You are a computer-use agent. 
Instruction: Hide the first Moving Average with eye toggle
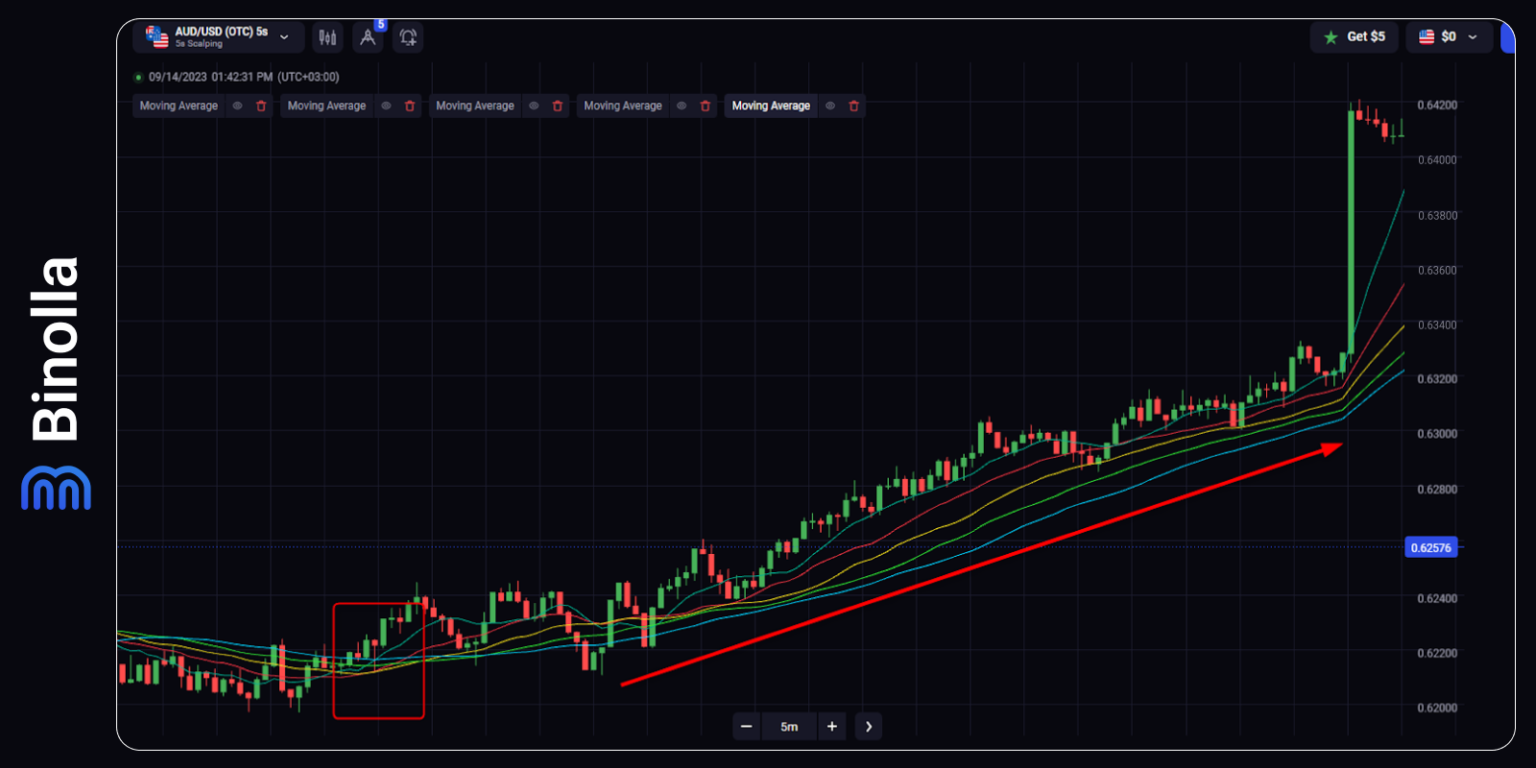click(237, 105)
